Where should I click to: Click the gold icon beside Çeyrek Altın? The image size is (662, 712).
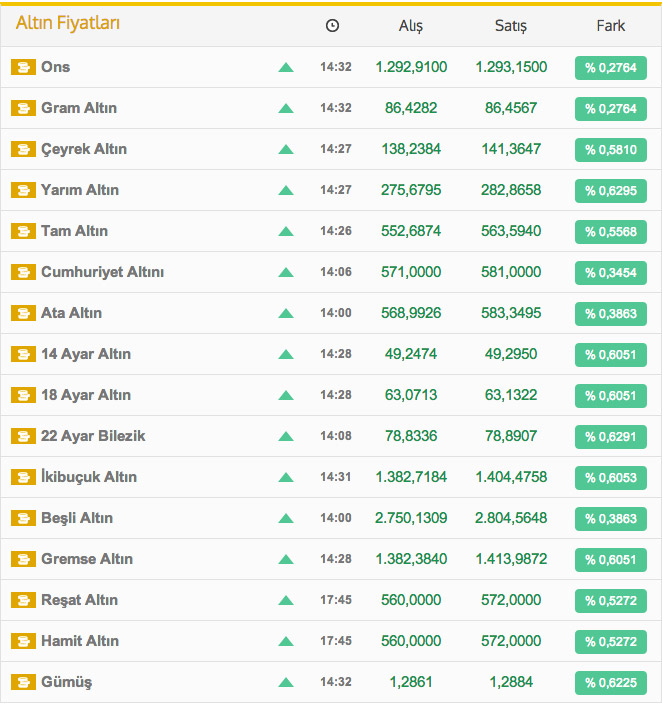pyautogui.click(x=23, y=149)
